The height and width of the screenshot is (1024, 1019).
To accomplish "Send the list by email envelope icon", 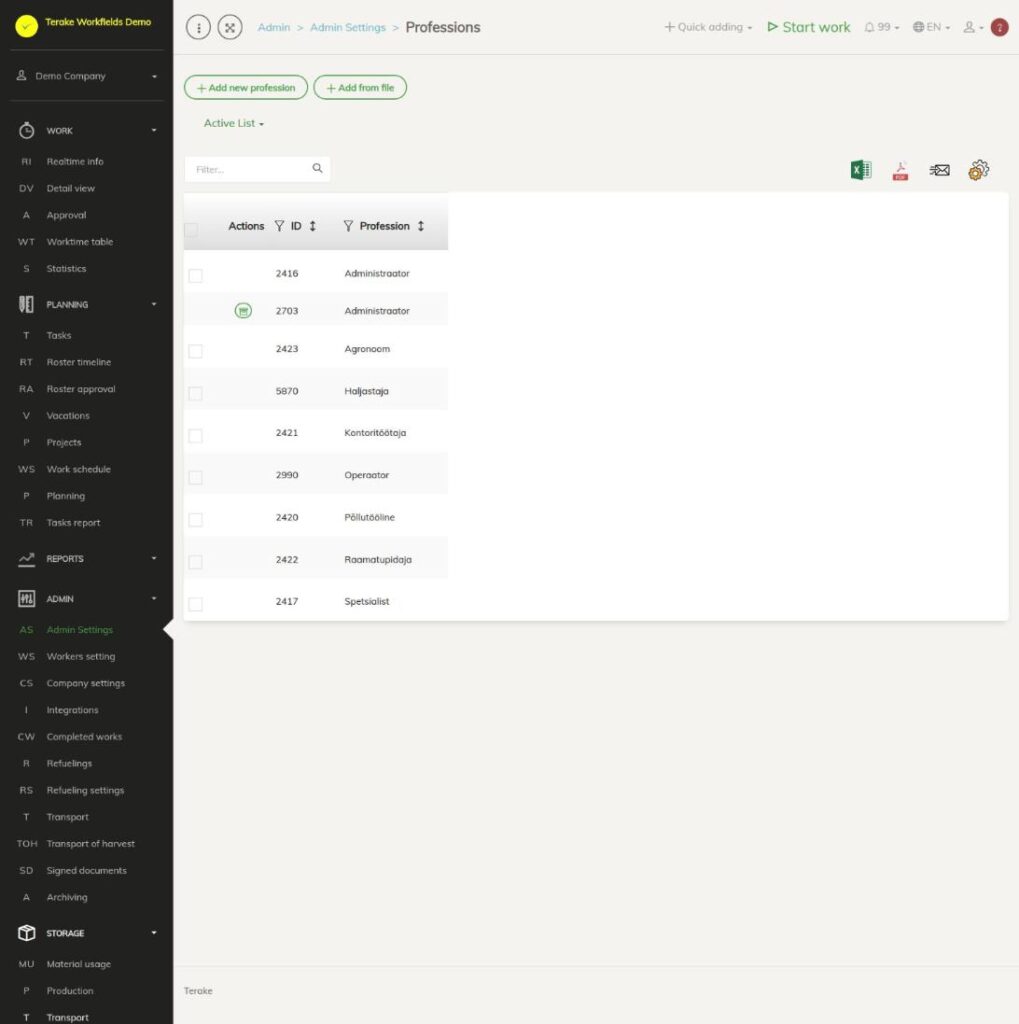I will 939,170.
